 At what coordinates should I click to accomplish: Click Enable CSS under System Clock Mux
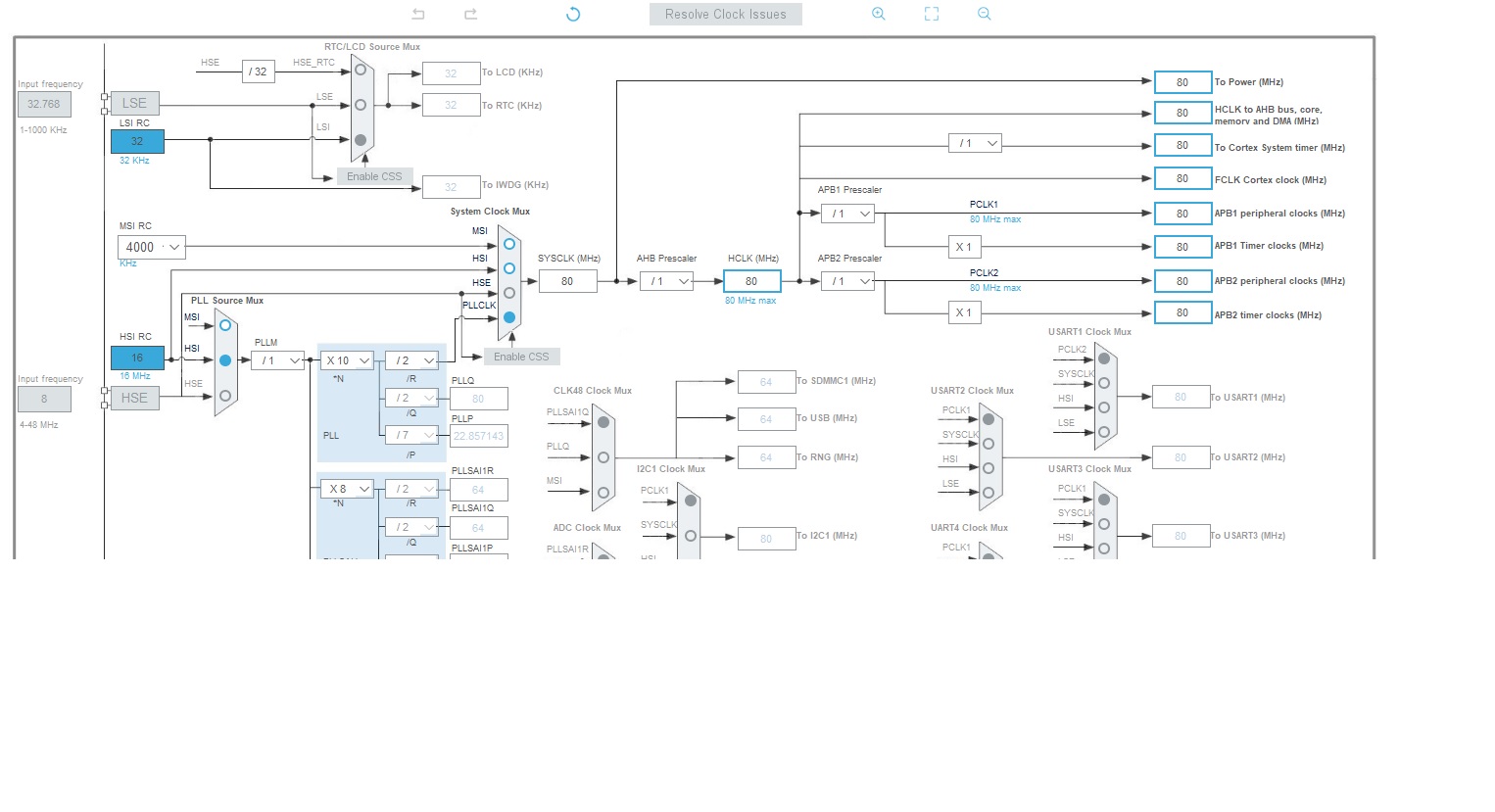coord(521,357)
